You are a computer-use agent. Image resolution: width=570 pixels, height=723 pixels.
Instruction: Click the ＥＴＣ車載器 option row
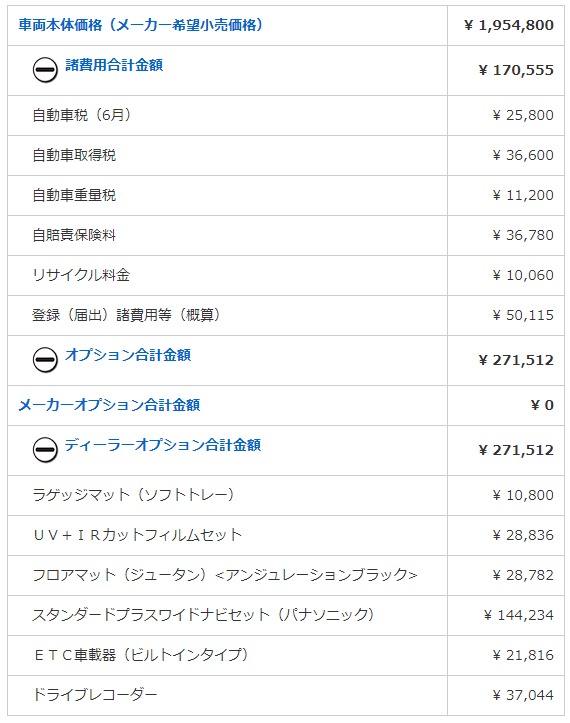click(x=286, y=655)
